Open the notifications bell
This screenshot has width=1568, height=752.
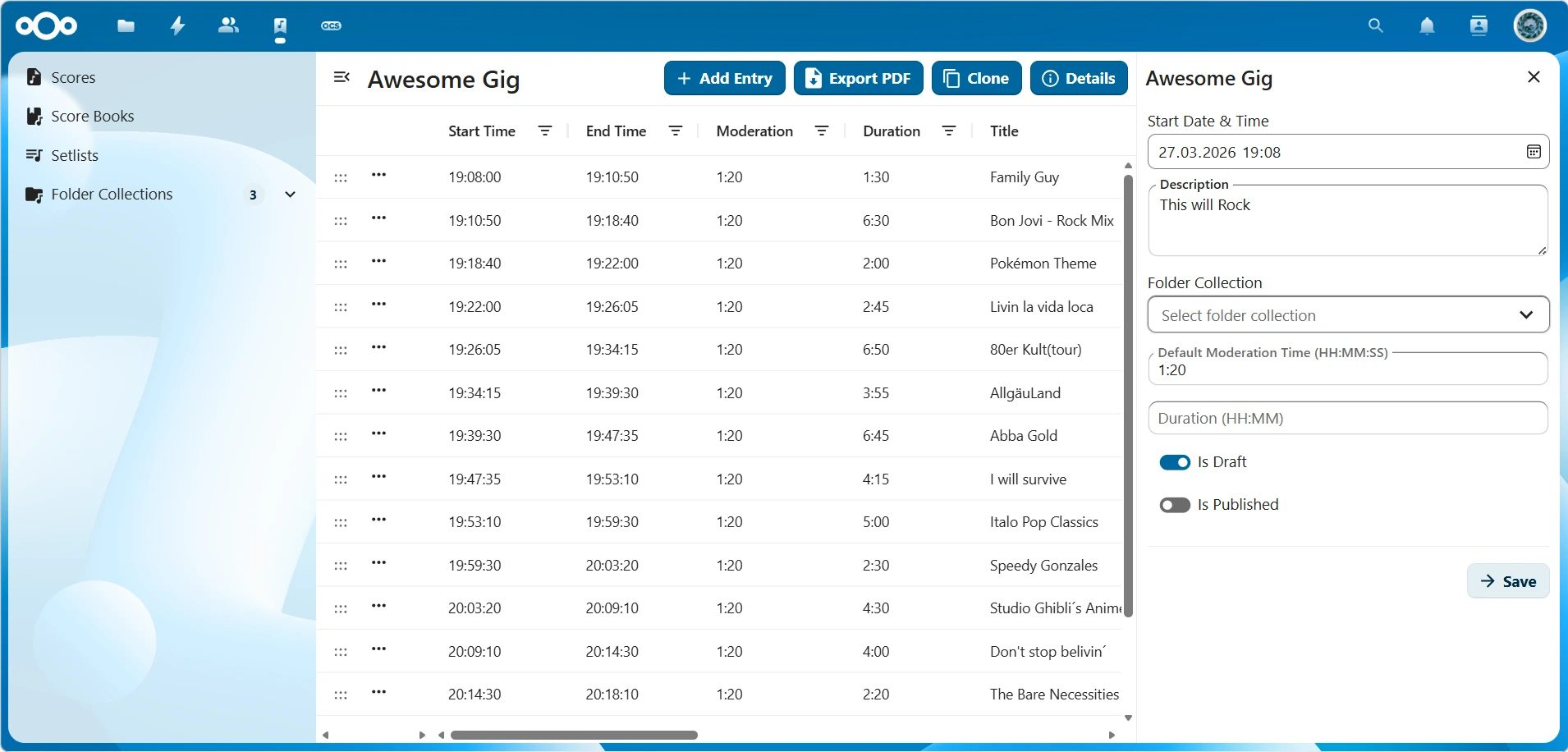[x=1428, y=26]
